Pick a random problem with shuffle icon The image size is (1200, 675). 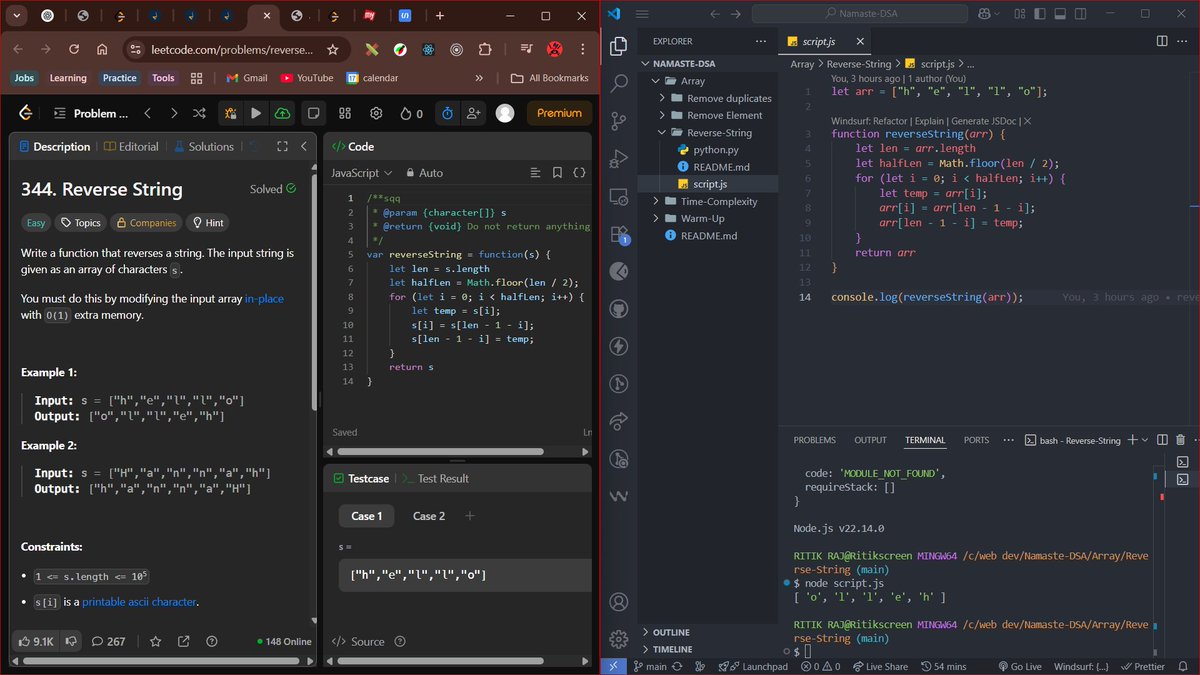(x=199, y=113)
